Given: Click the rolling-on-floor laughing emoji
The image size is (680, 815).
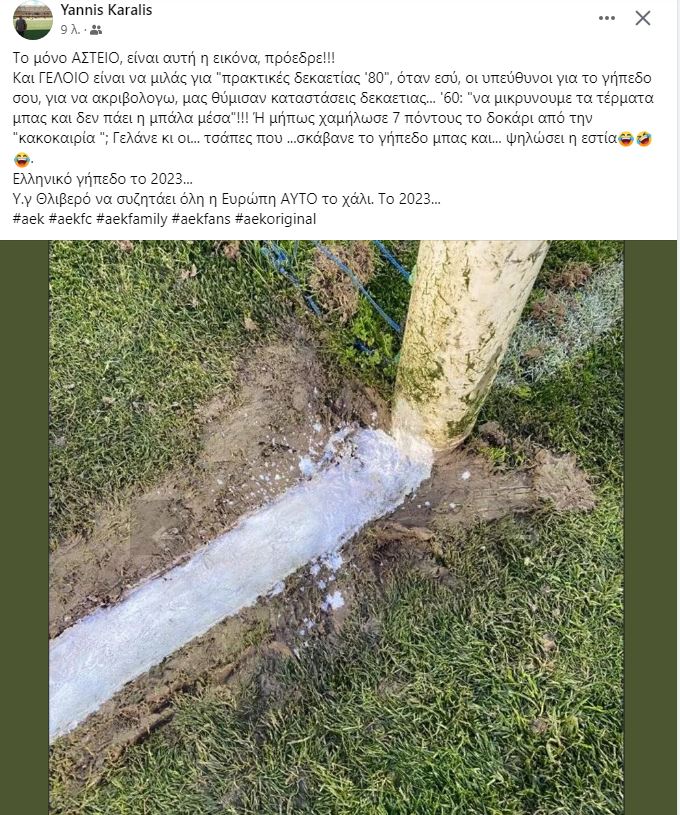Looking at the screenshot, I should click(x=644, y=139).
